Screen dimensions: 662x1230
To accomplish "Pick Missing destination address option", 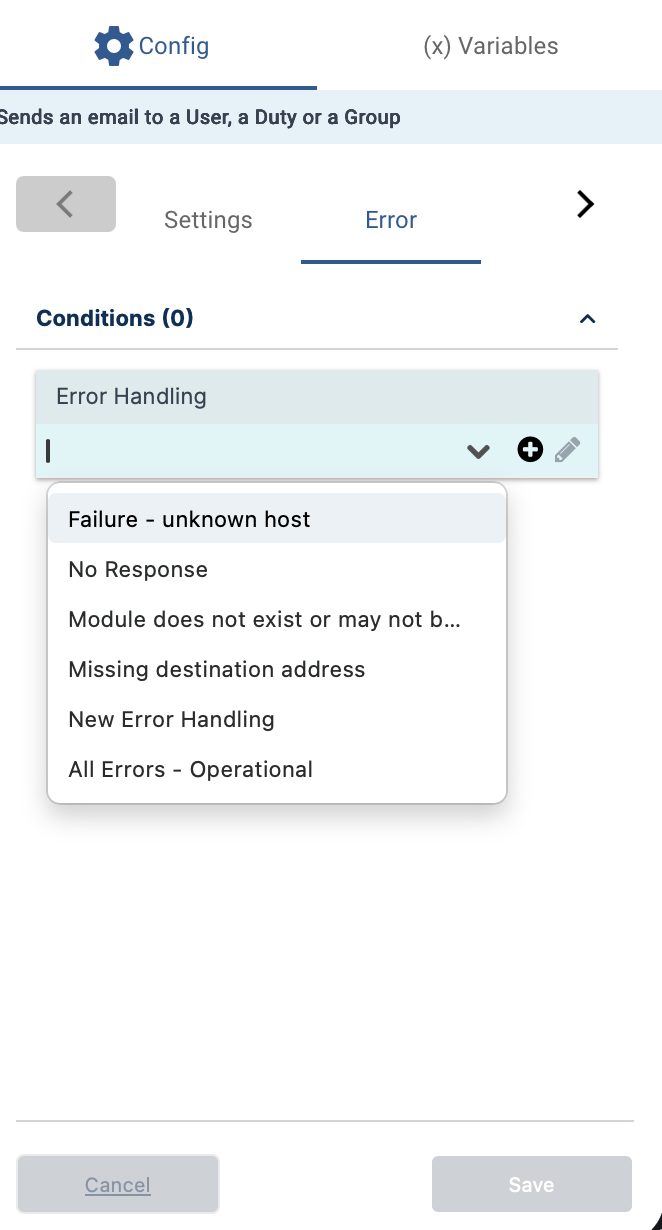I will click(x=217, y=669).
